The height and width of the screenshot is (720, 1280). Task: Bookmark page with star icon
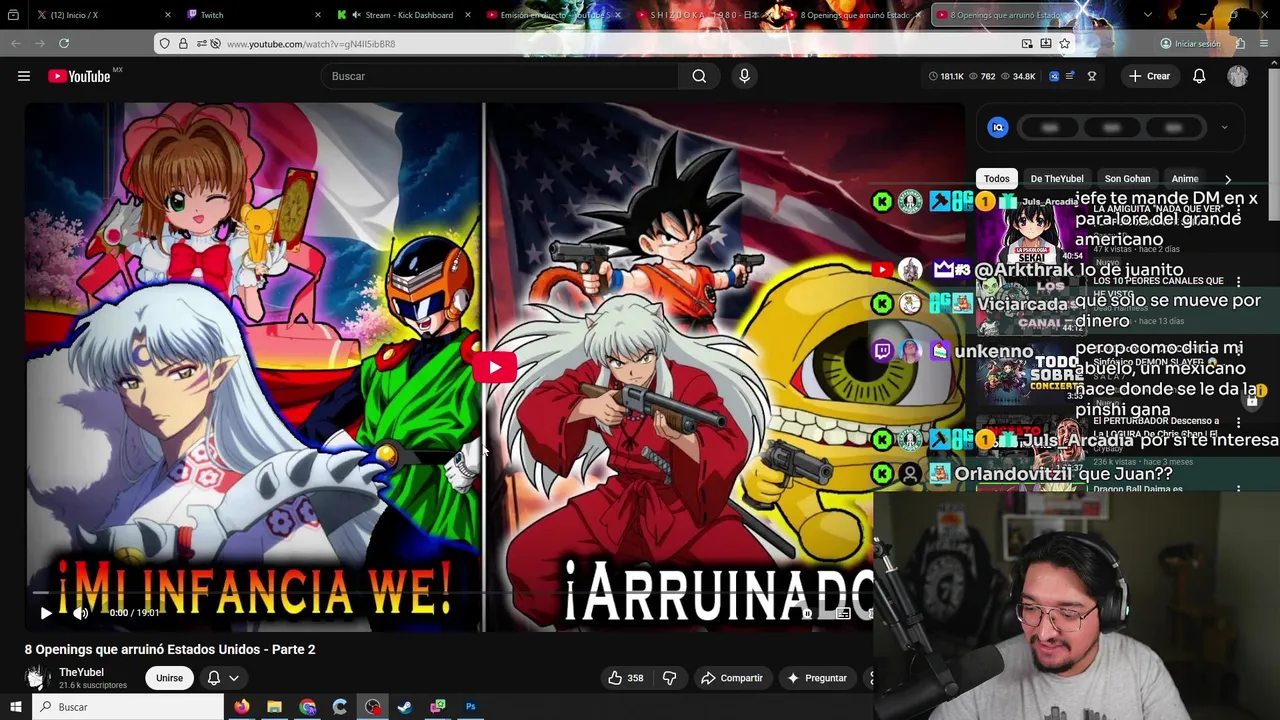click(x=1064, y=44)
